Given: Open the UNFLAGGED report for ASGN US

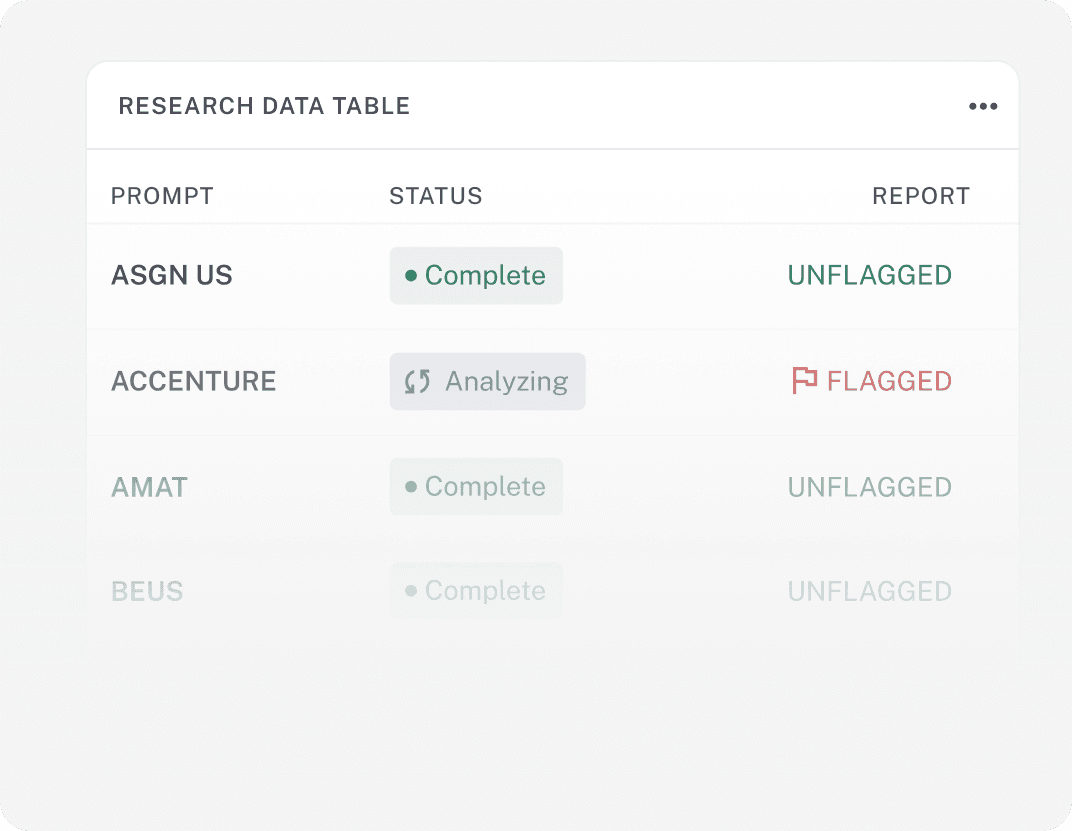Looking at the screenshot, I should click(x=870, y=275).
